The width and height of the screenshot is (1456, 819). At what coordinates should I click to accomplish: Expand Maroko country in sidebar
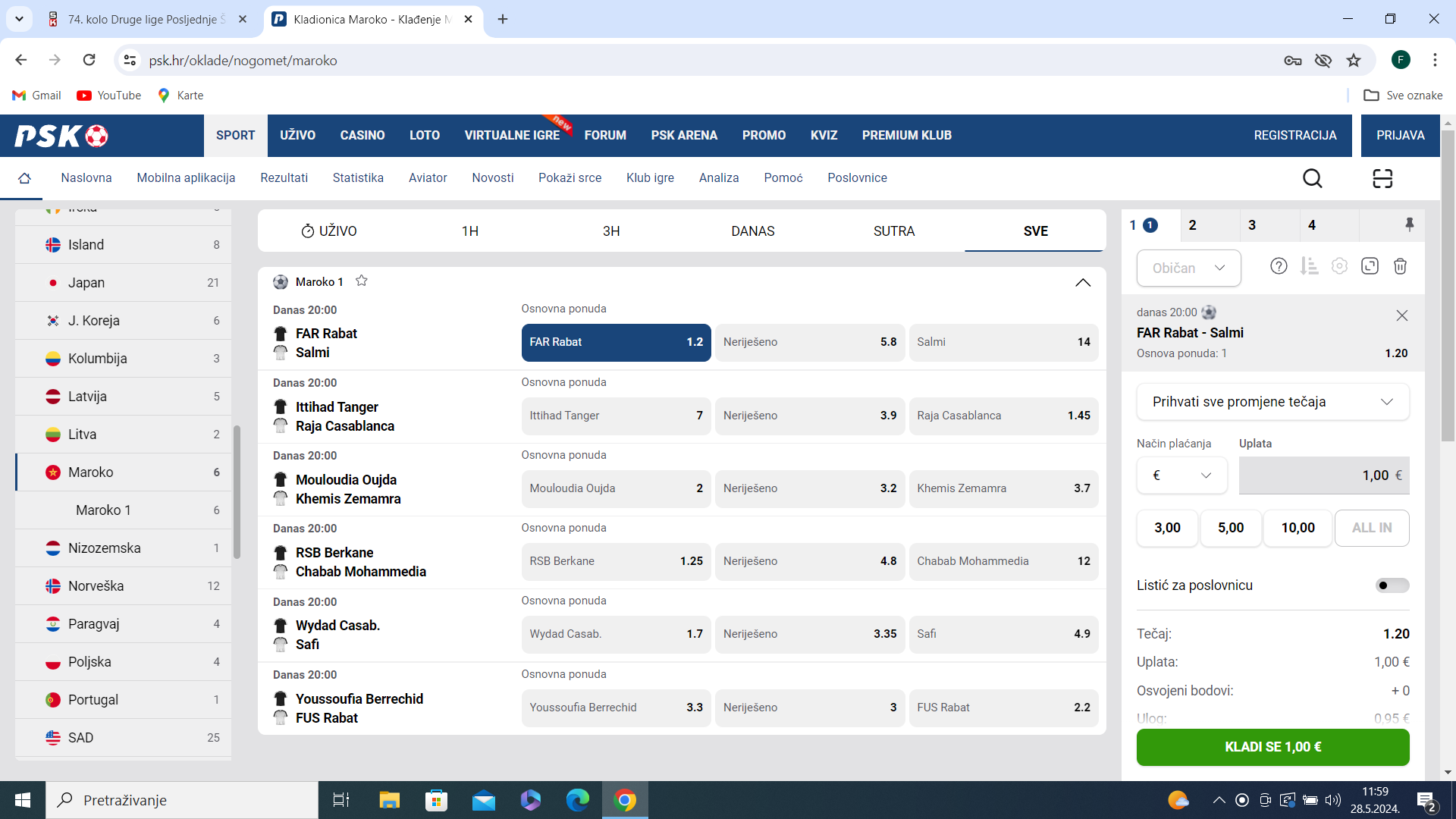pyautogui.click(x=123, y=472)
